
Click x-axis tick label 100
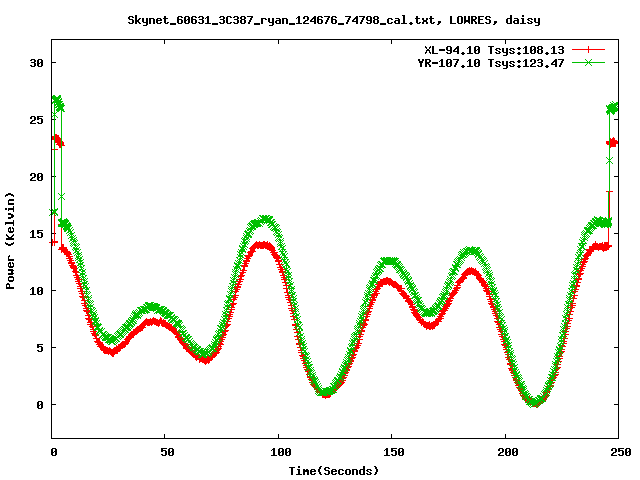[x=280, y=452]
